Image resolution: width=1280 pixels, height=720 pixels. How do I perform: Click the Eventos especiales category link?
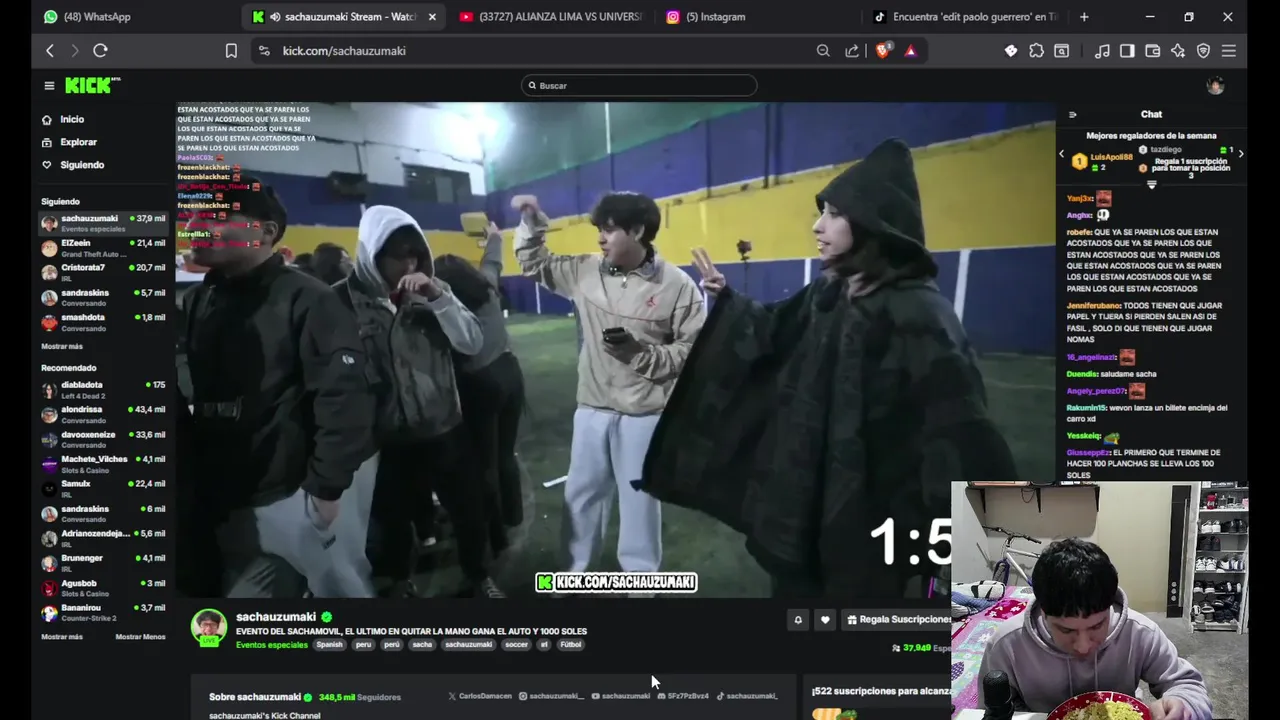click(272, 645)
